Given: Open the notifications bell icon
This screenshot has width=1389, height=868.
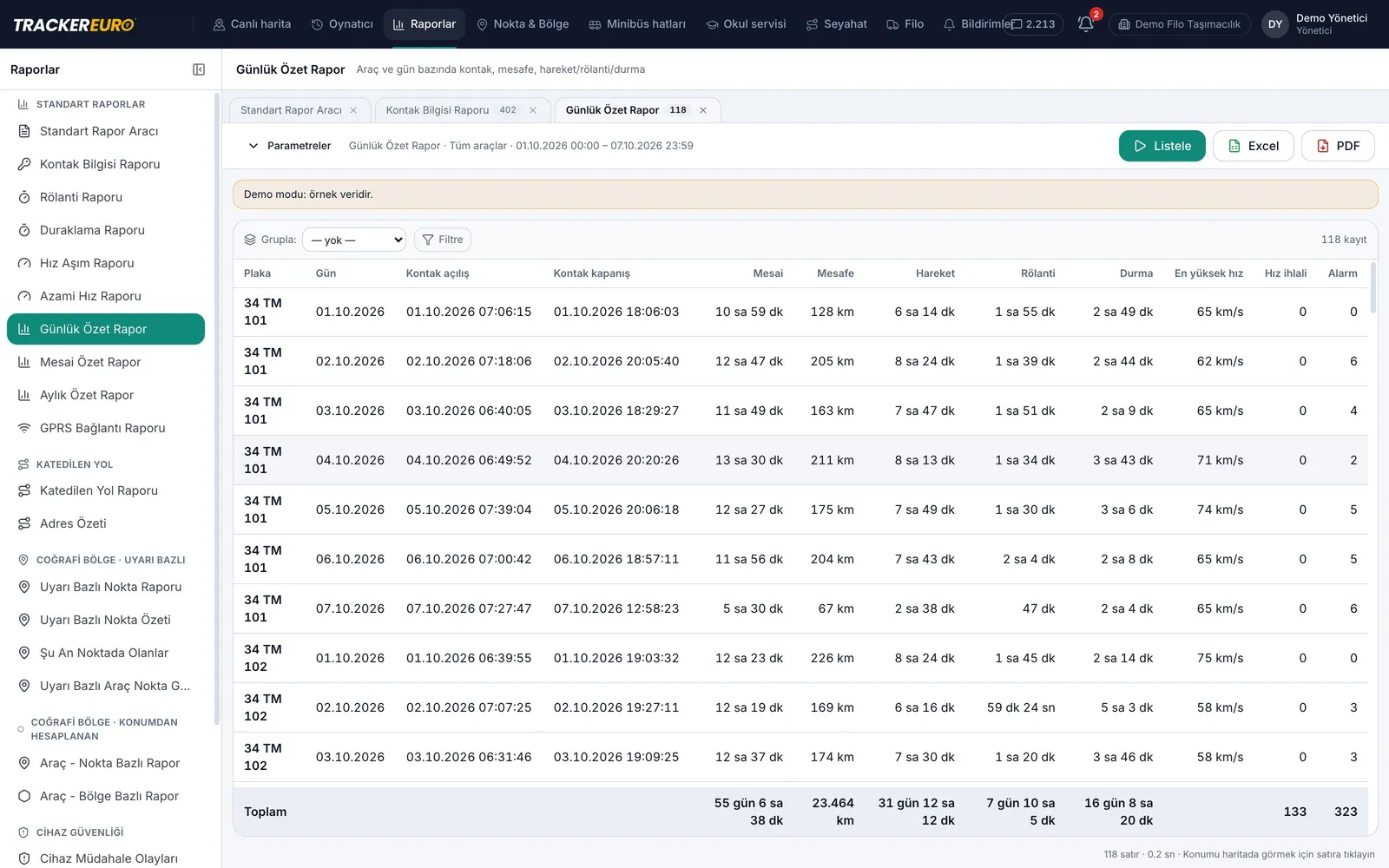Looking at the screenshot, I should pos(1085,24).
